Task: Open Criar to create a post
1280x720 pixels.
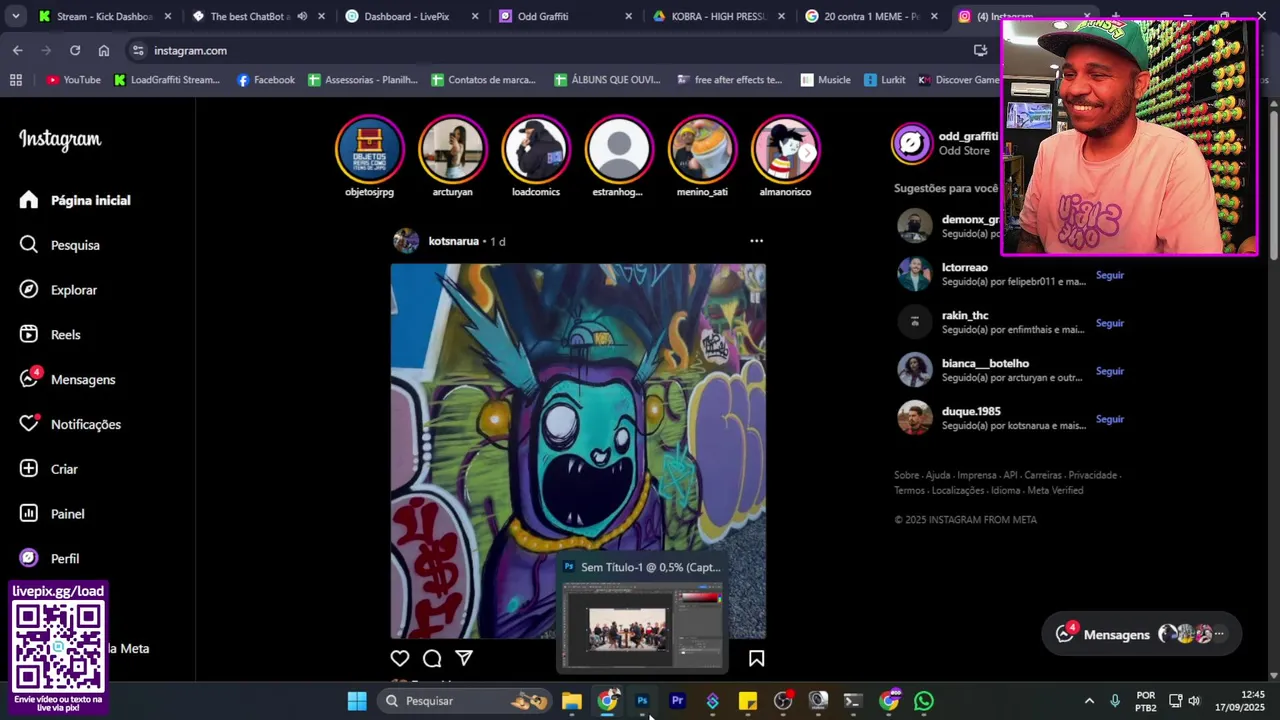Action: (x=49, y=469)
